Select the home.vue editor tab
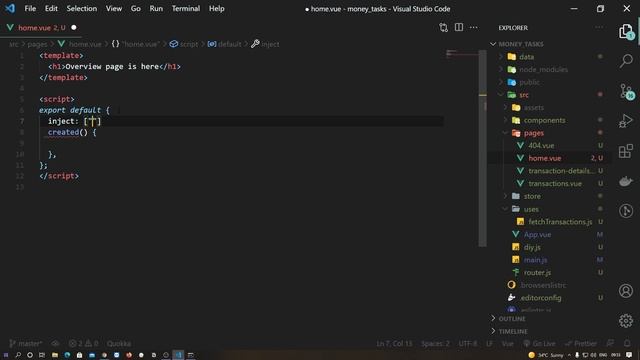Image resolution: width=640 pixels, height=360 pixels. click(x=41, y=28)
